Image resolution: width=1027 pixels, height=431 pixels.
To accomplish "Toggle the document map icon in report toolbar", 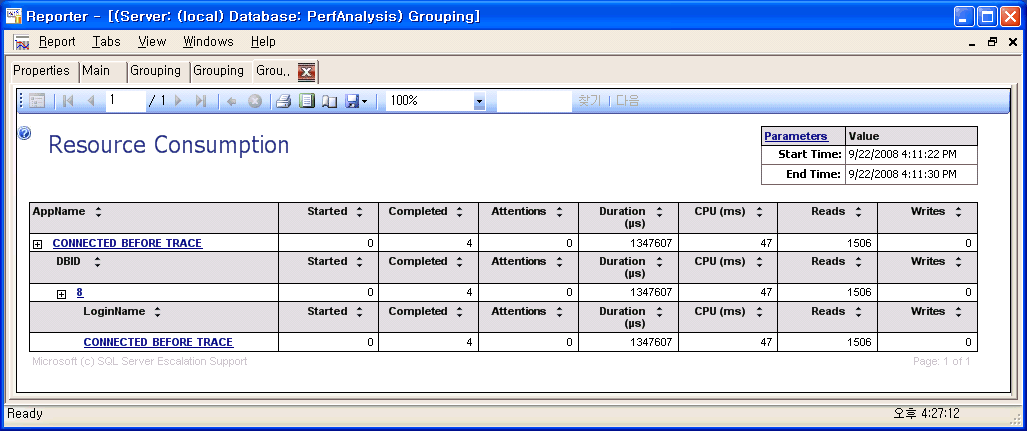I will click(x=37, y=101).
